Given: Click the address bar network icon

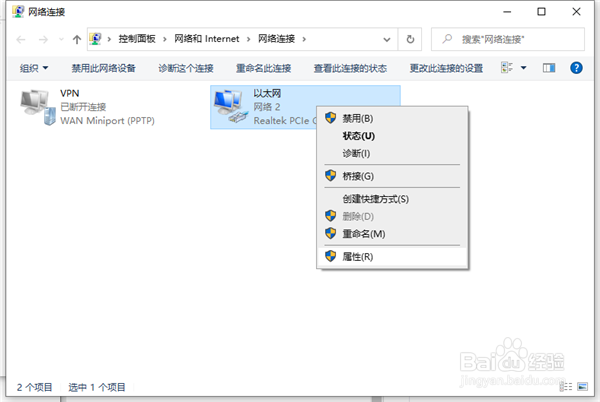Looking at the screenshot, I should [x=95, y=39].
